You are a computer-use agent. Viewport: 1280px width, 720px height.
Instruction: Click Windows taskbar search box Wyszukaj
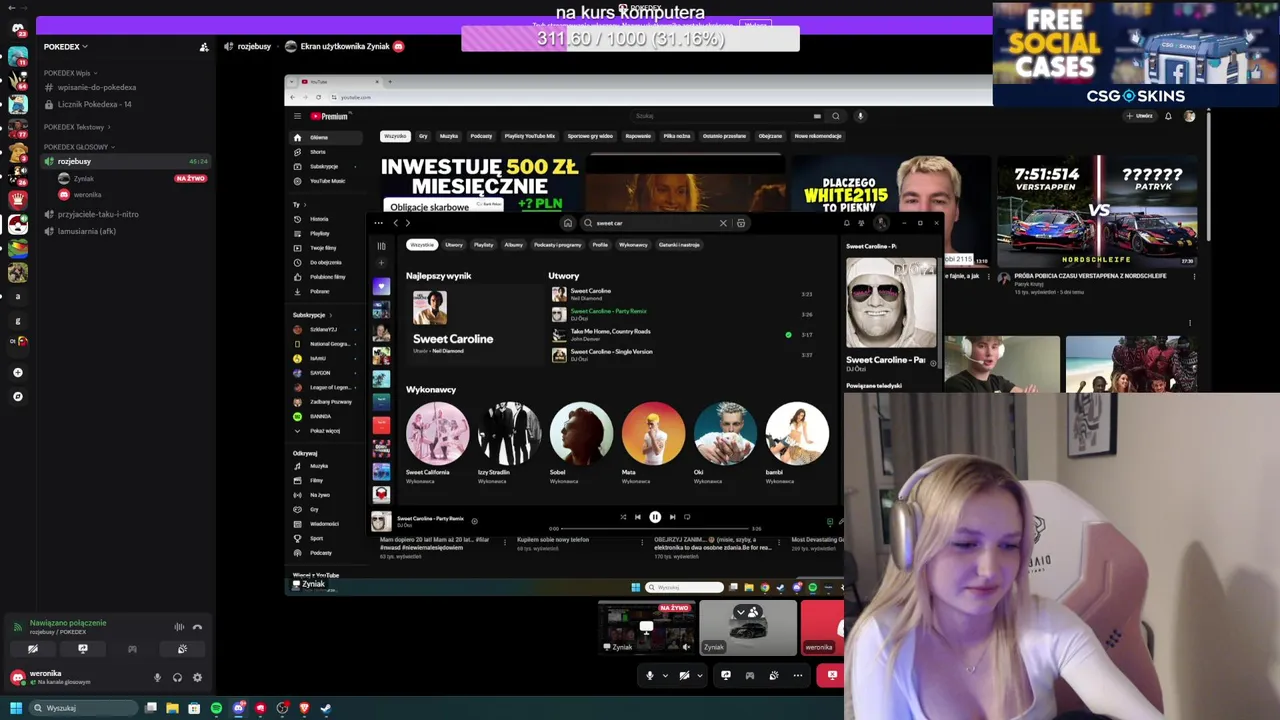click(82, 708)
